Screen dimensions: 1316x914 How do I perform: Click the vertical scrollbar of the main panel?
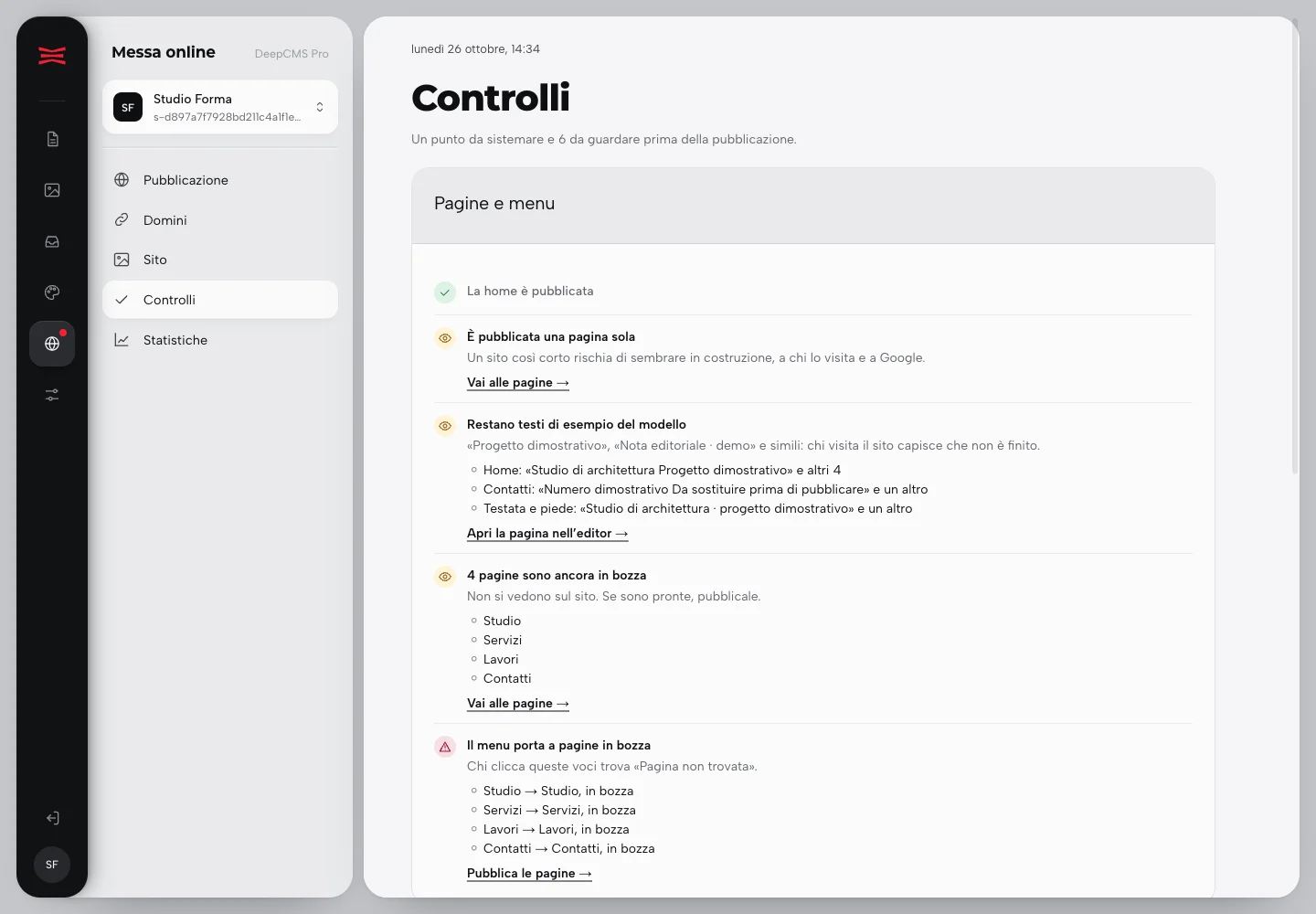point(1294,247)
